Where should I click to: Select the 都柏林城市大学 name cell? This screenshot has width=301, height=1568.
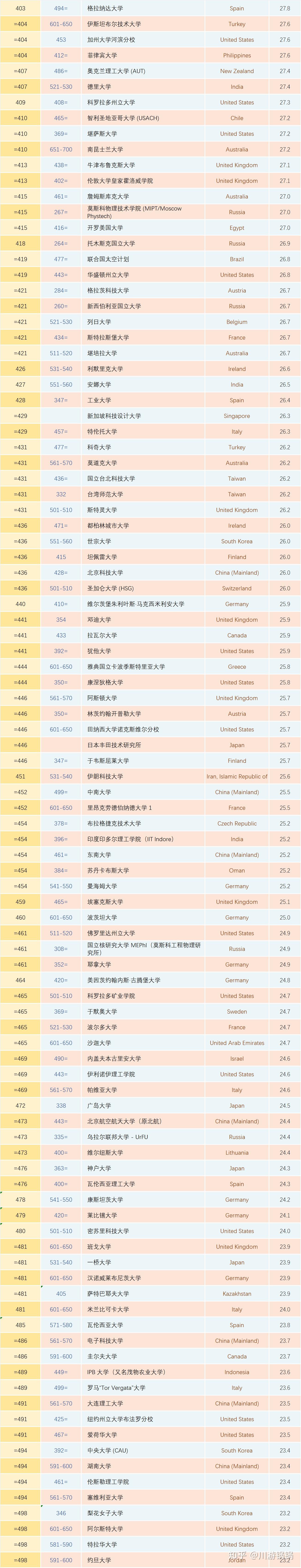pyautogui.click(x=108, y=526)
